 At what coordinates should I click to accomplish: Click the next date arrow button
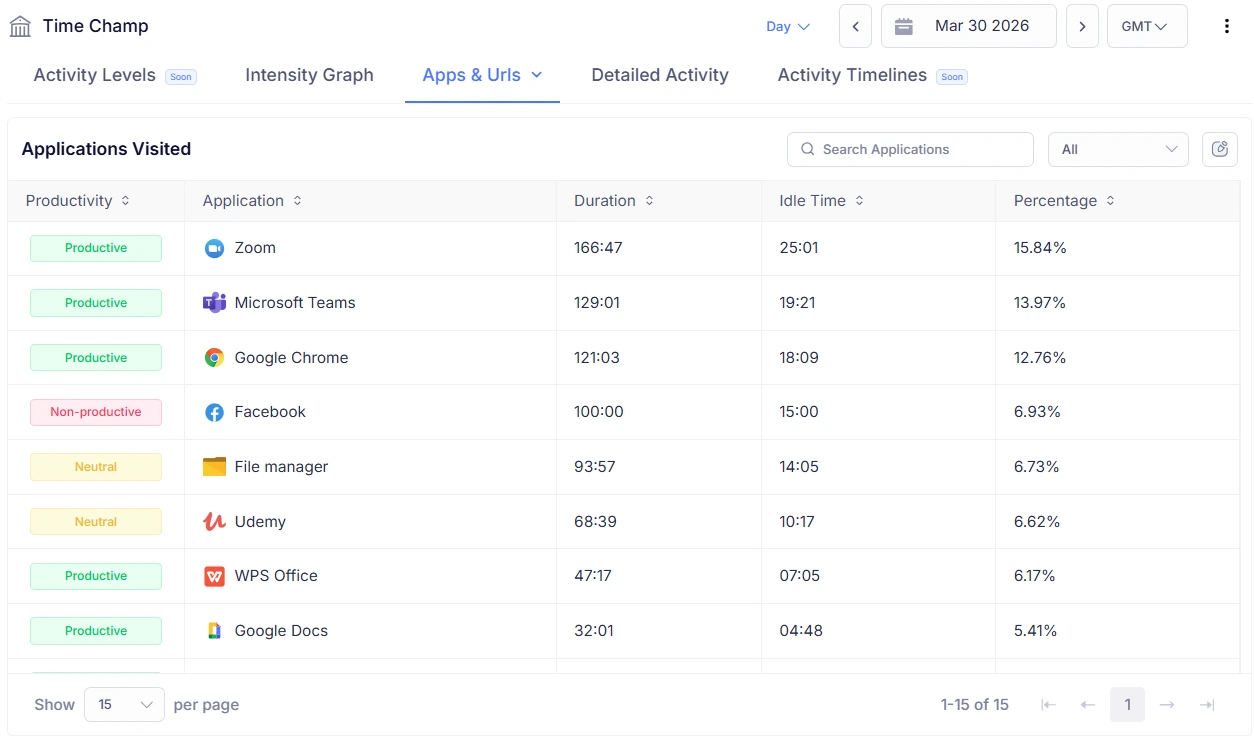pyautogui.click(x=1081, y=26)
